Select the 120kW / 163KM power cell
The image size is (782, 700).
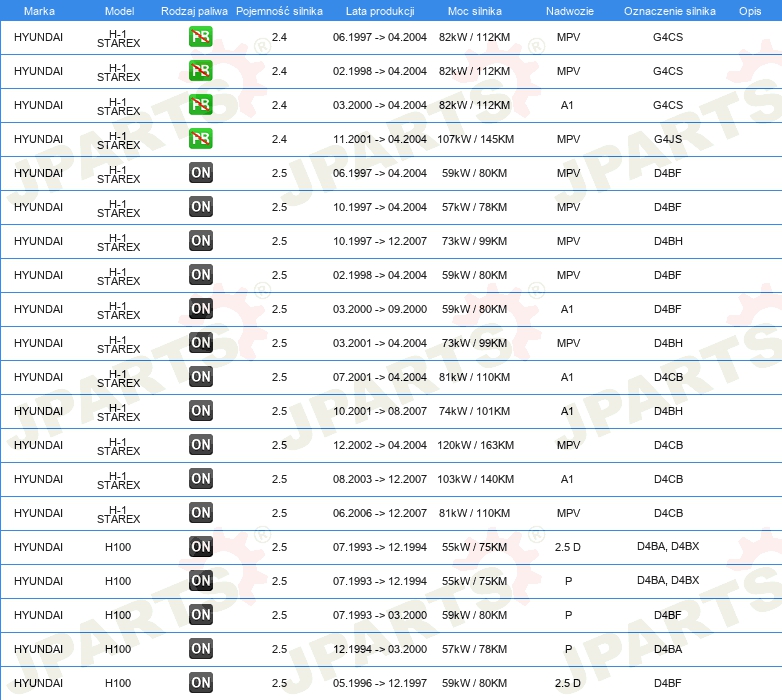(x=475, y=445)
